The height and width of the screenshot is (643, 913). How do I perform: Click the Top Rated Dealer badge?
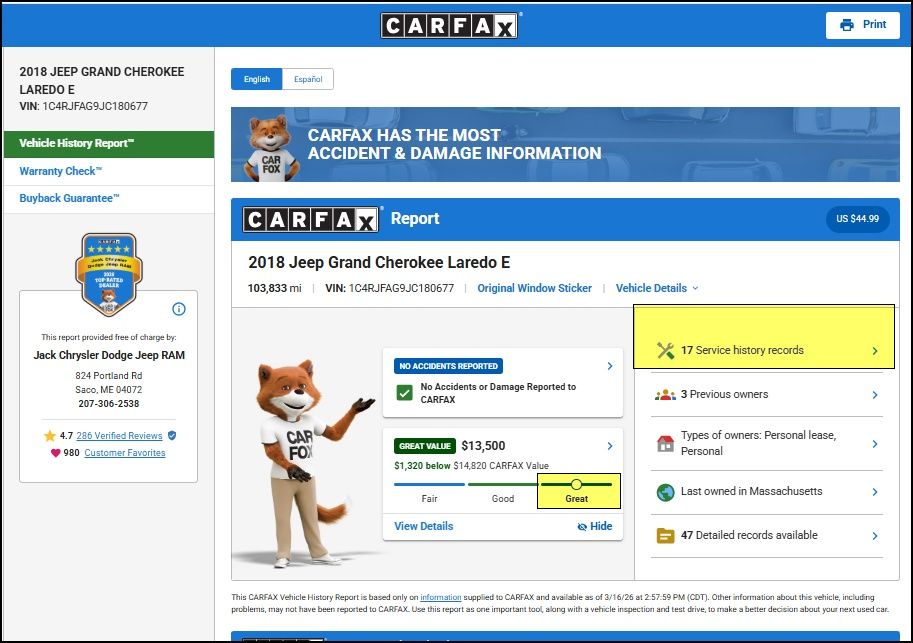click(x=109, y=273)
